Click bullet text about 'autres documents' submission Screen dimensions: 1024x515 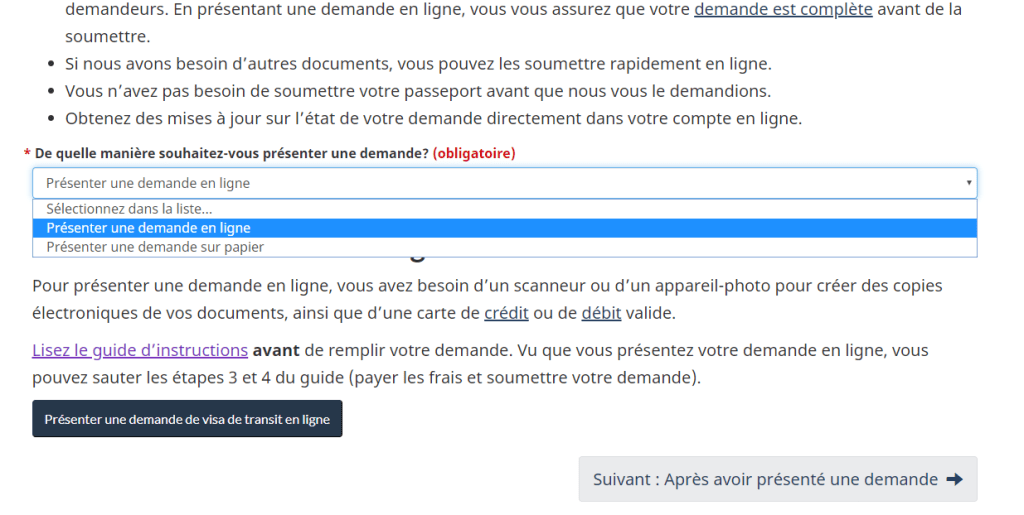click(x=418, y=64)
